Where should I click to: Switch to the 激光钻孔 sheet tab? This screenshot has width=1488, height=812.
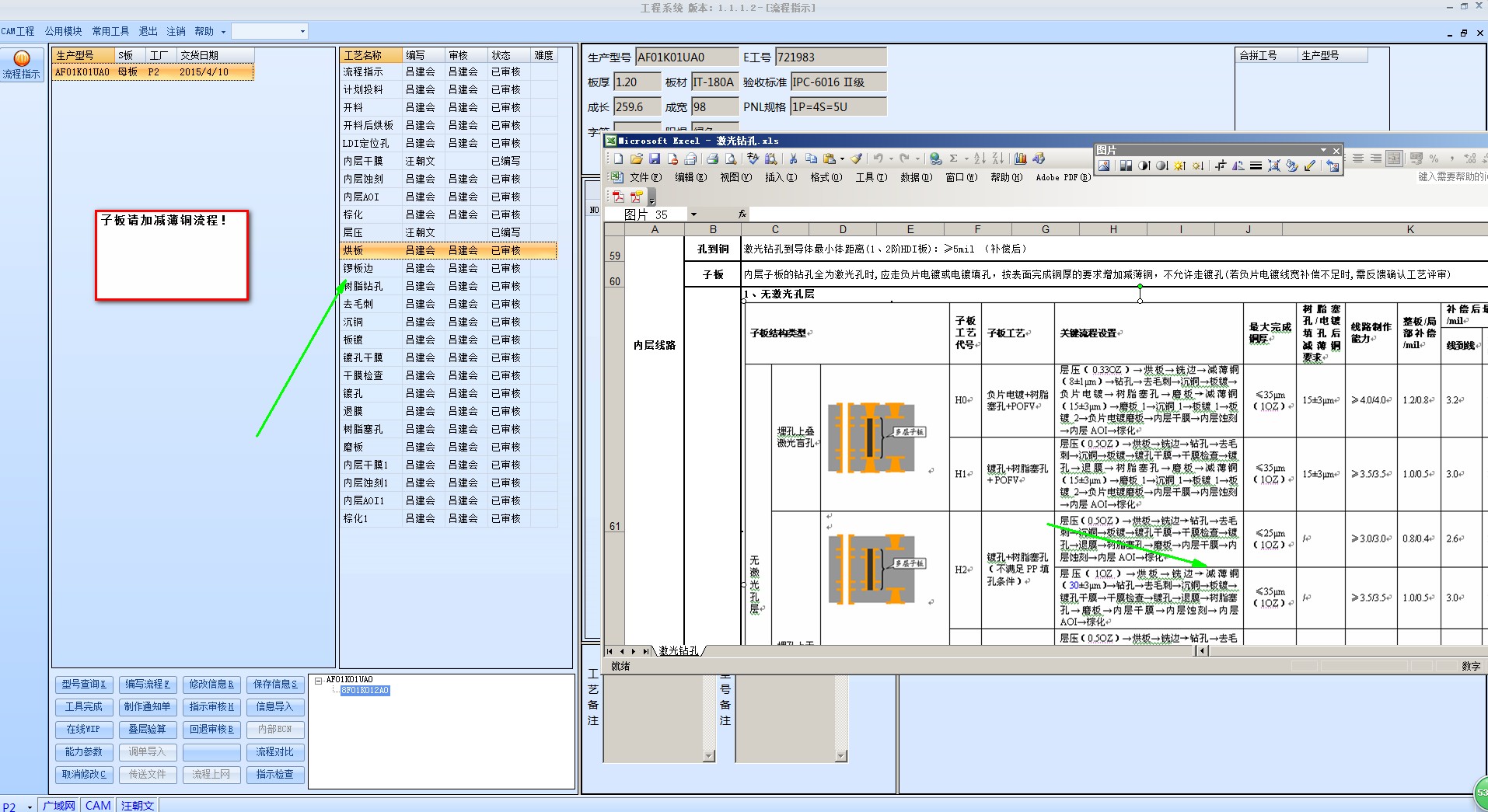pyautogui.click(x=679, y=651)
